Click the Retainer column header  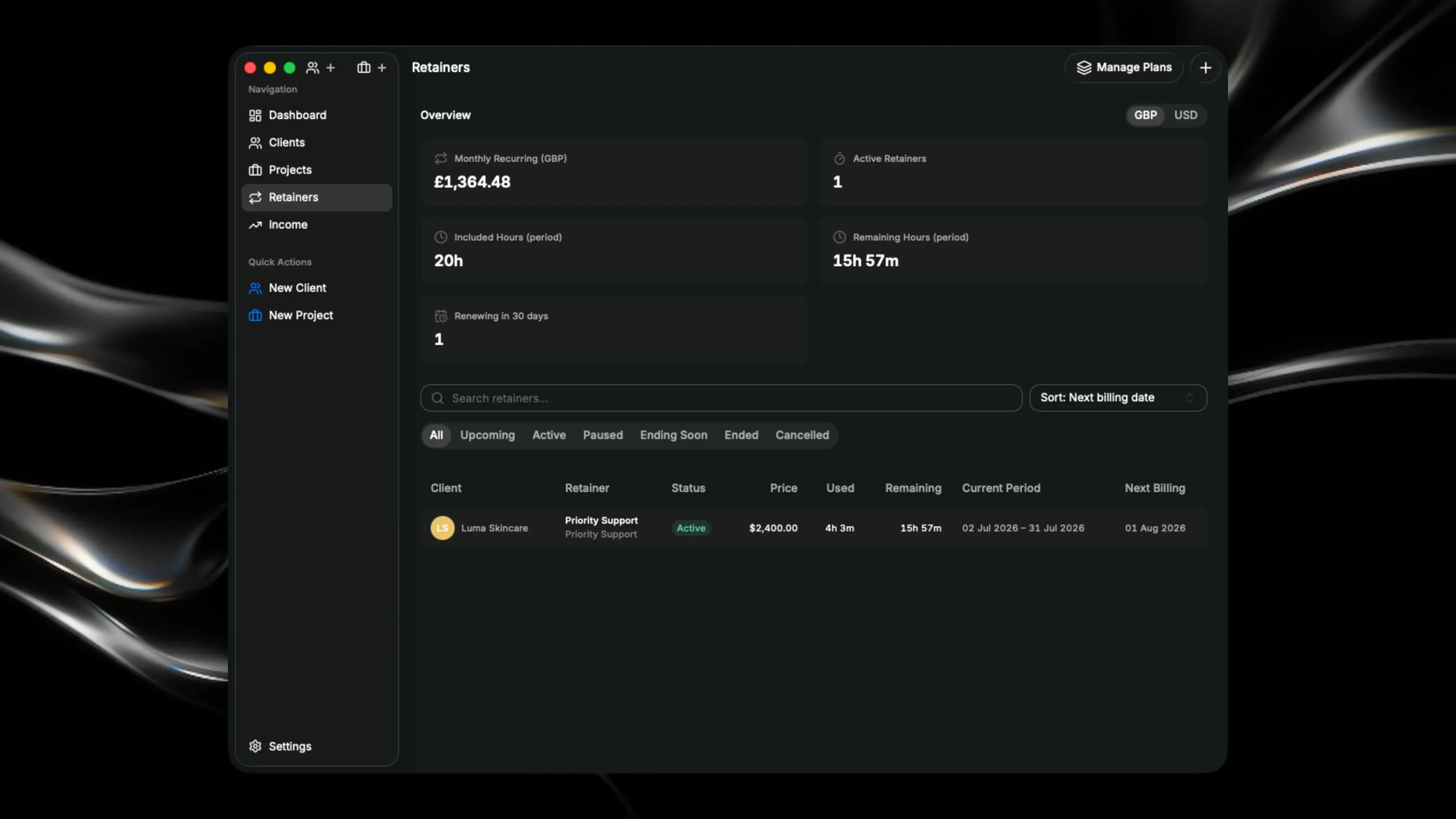point(586,488)
